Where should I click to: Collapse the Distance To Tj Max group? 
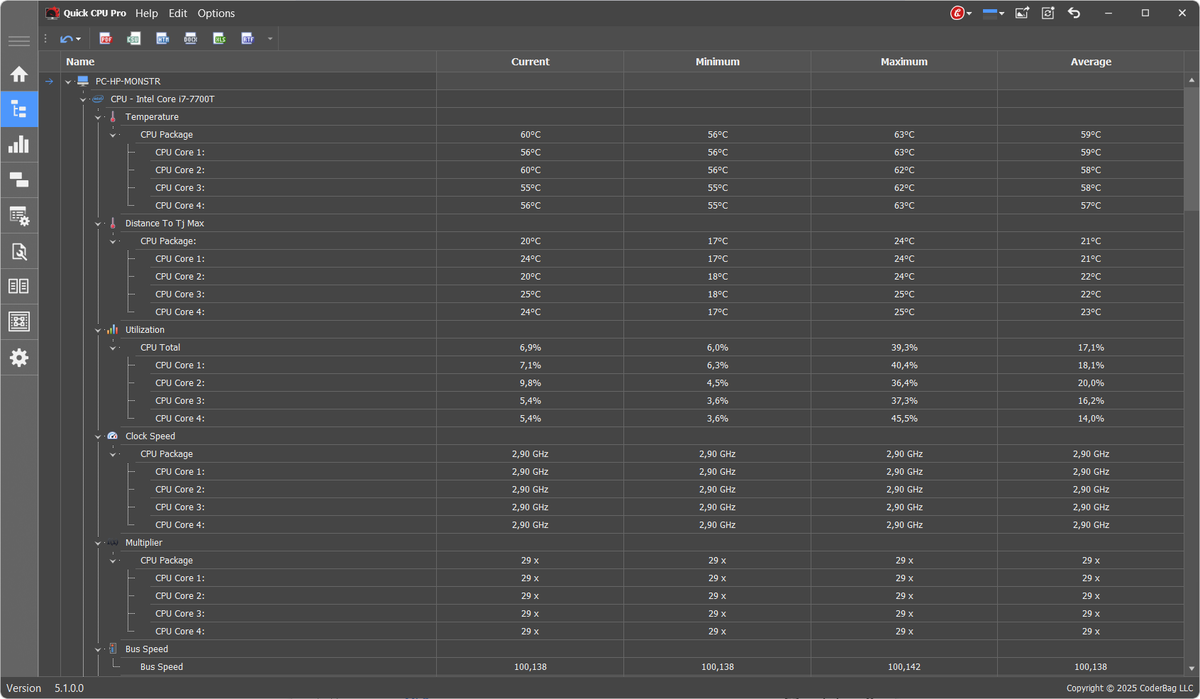tap(98, 224)
